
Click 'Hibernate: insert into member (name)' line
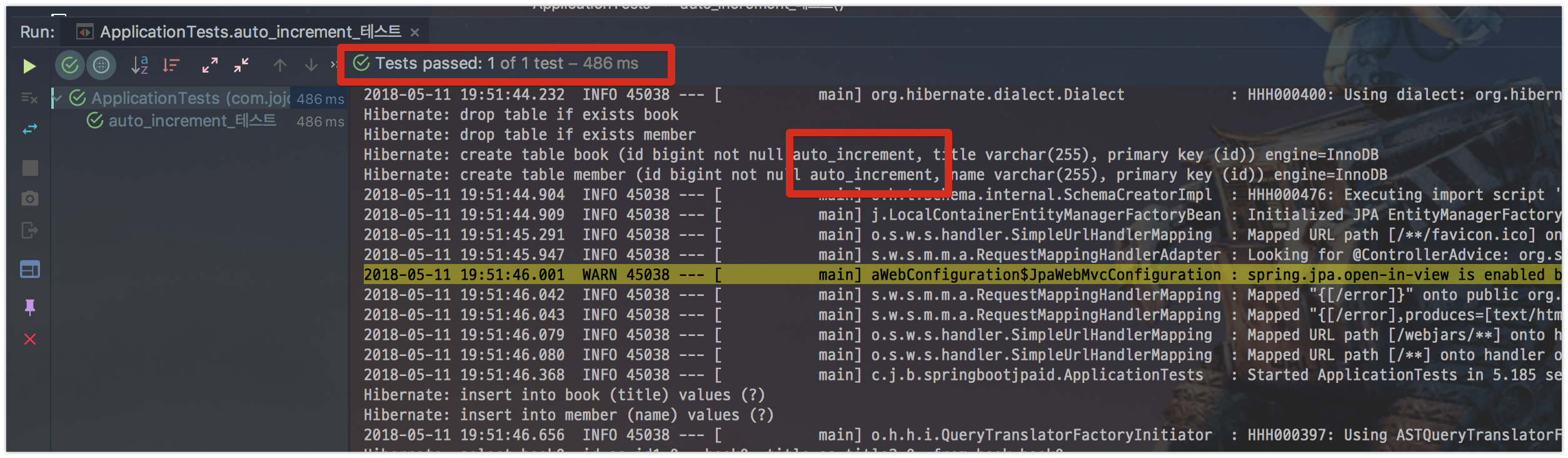click(569, 415)
